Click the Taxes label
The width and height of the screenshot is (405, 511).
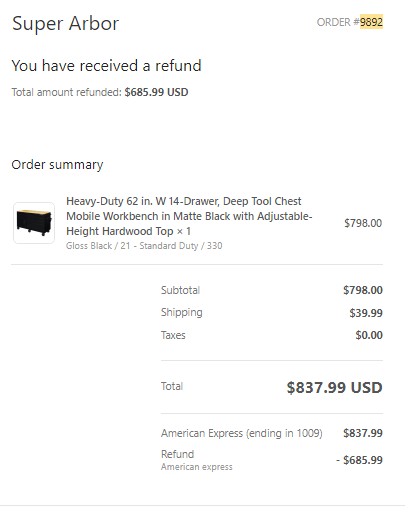173,335
